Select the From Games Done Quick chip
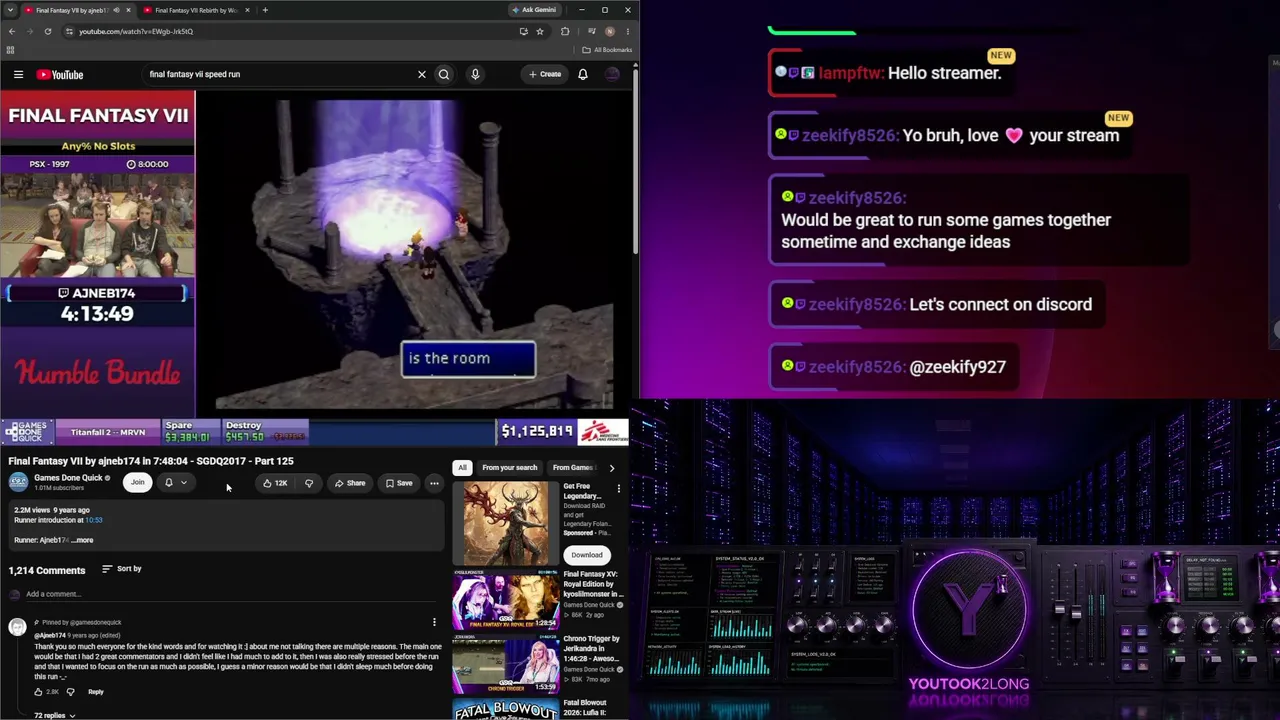The height and width of the screenshot is (720, 1280). click(x=574, y=468)
